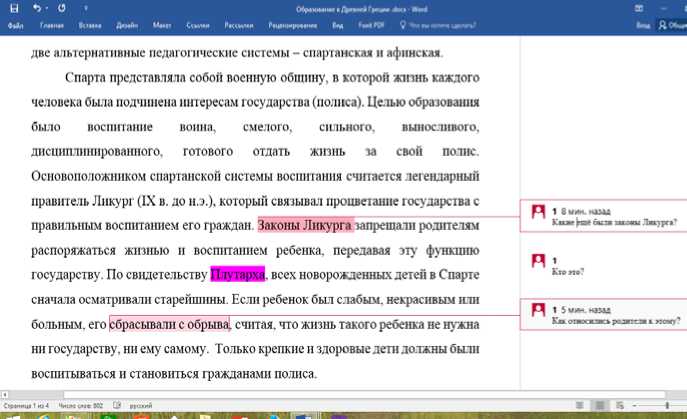
Task: Click the avatar icon of the first comment
Action: [x=539, y=212]
